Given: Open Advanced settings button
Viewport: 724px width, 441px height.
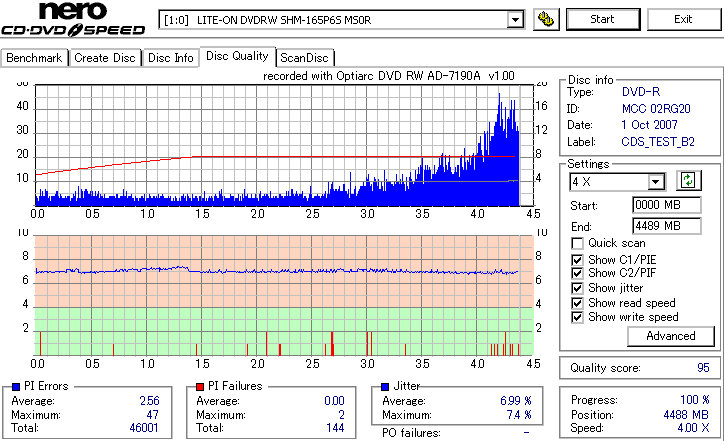Looking at the screenshot, I should (670, 336).
